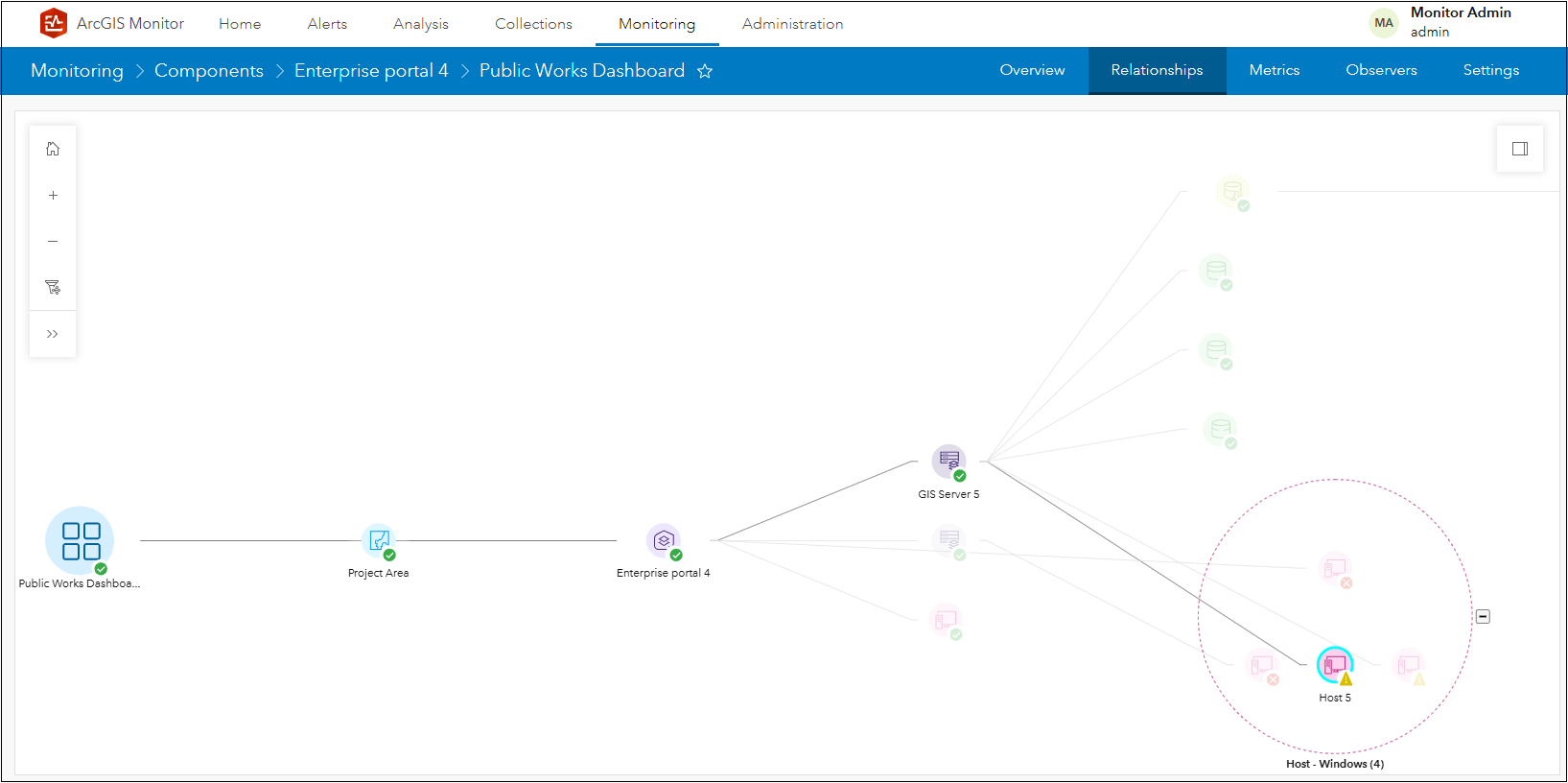Screen dimensions: 1568x783
Task: Switch to the Metrics tab
Action: [x=1275, y=70]
